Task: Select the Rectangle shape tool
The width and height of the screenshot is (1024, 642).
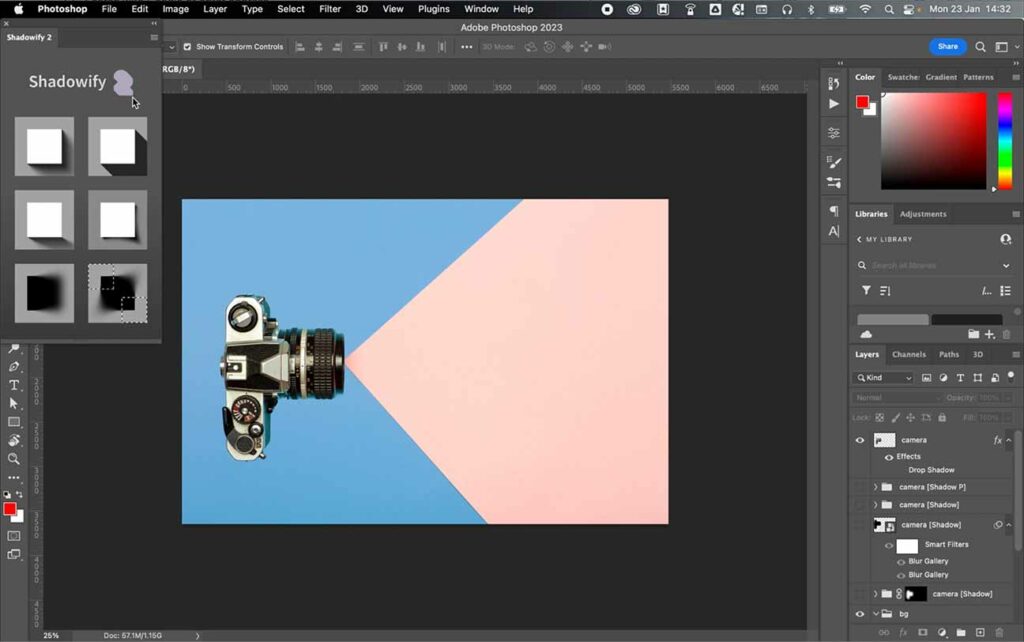Action: click(x=14, y=422)
